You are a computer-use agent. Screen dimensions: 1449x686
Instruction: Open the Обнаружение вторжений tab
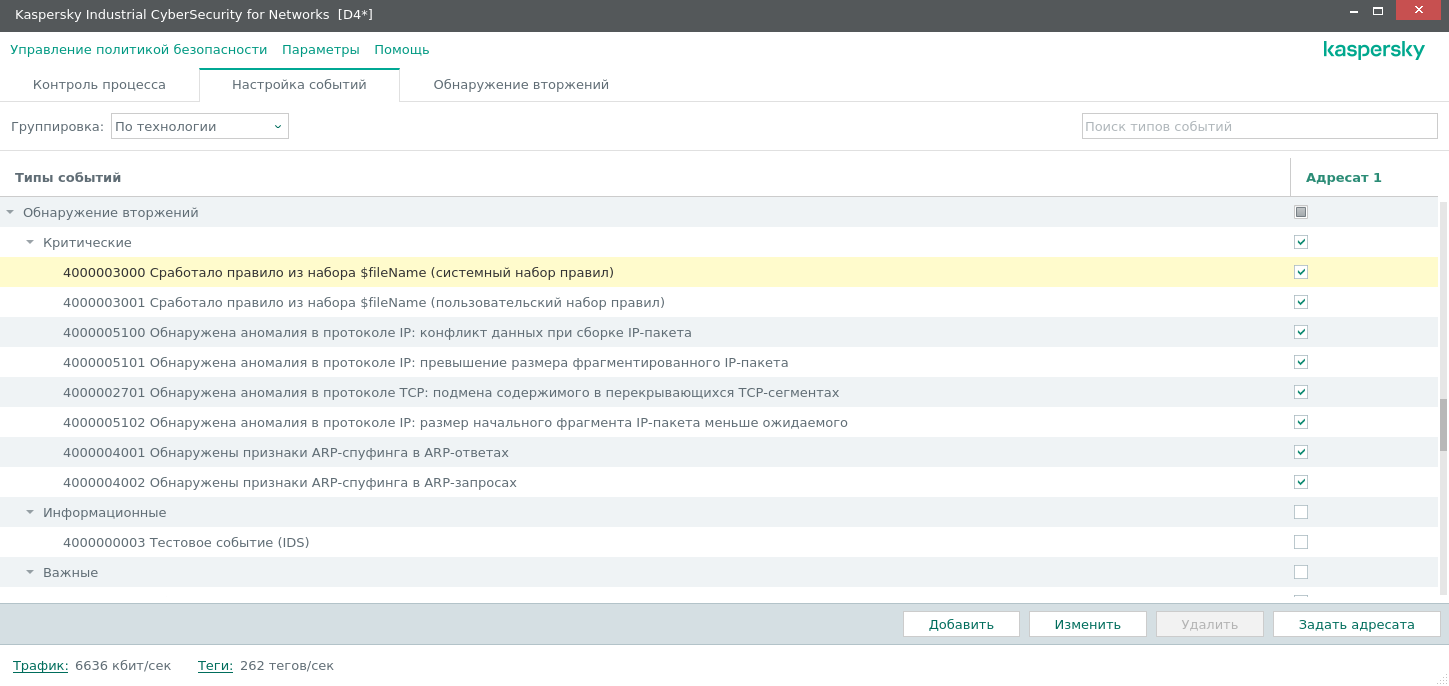click(521, 85)
